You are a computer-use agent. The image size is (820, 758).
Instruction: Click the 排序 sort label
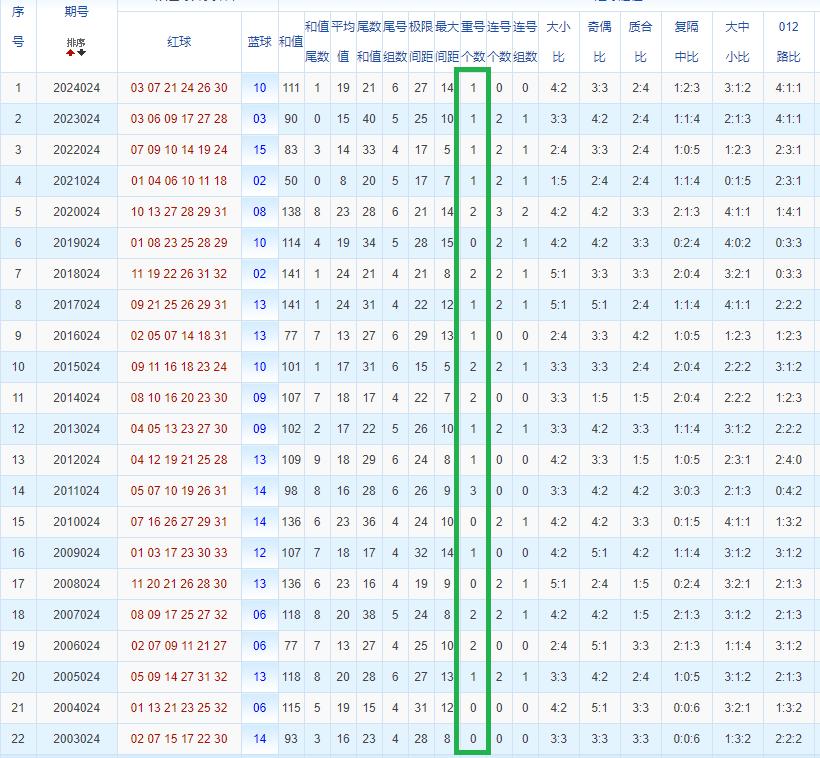pyautogui.click(x=76, y=43)
